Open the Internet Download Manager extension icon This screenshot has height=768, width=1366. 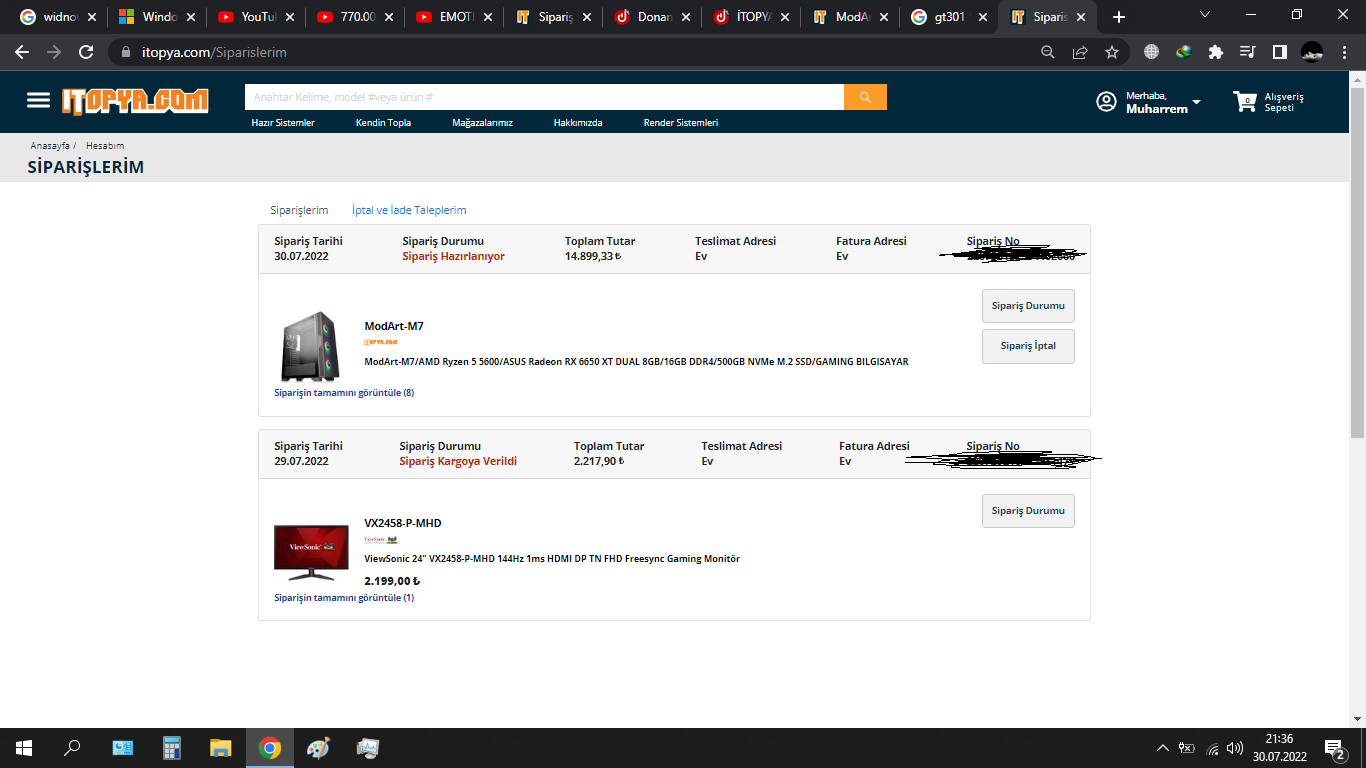1184,52
